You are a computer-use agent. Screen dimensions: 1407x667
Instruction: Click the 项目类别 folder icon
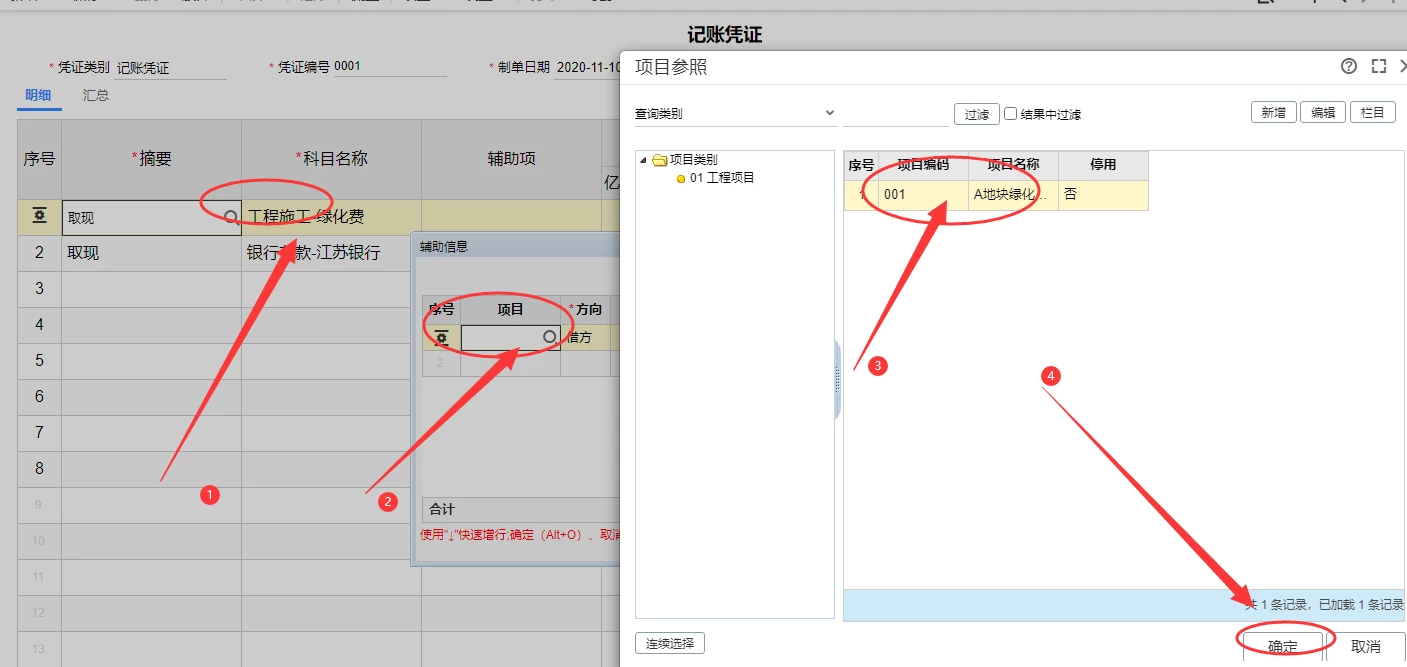click(659, 160)
